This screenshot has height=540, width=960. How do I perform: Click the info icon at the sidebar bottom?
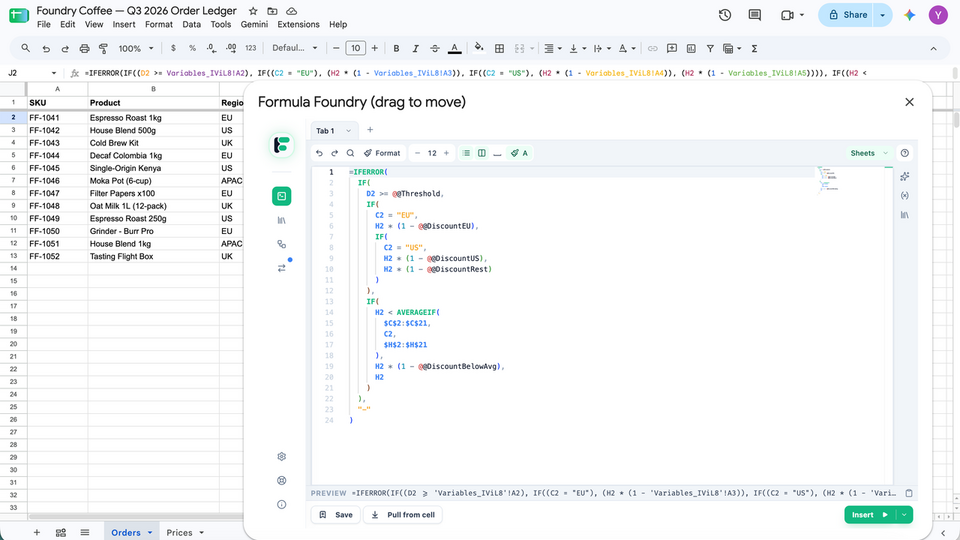pyautogui.click(x=282, y=504)
